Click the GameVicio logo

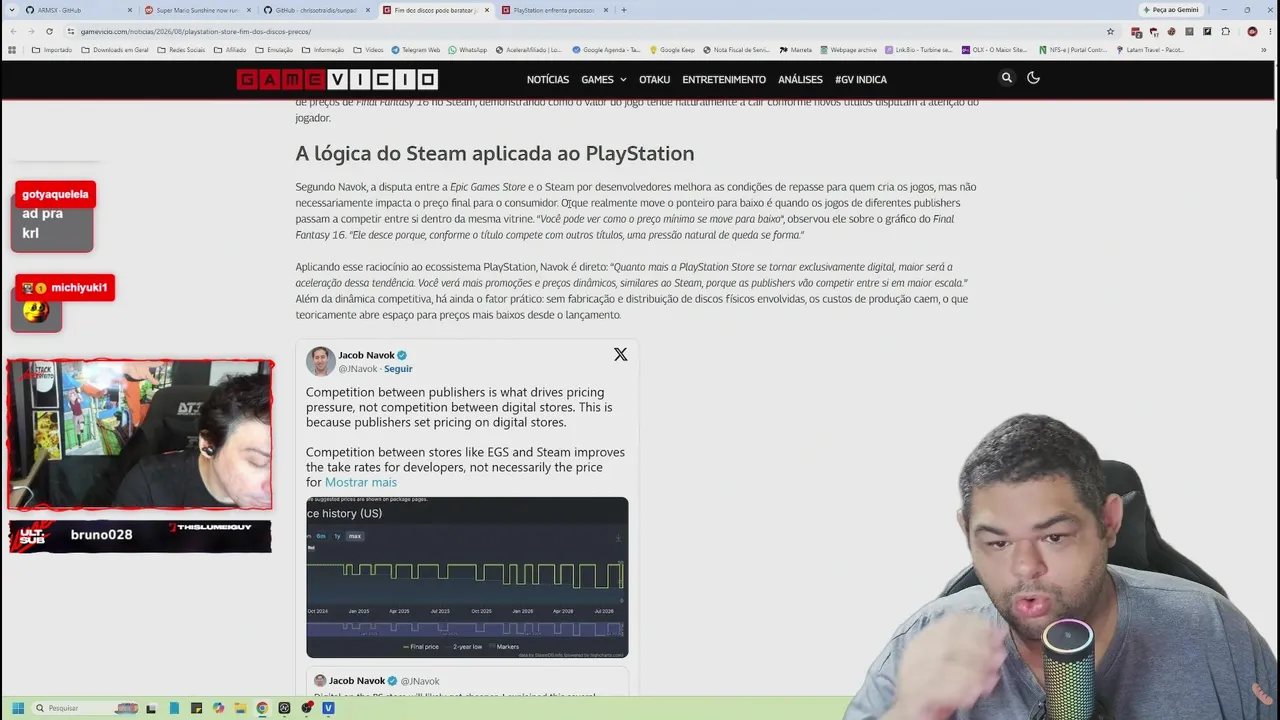[337, 79]
